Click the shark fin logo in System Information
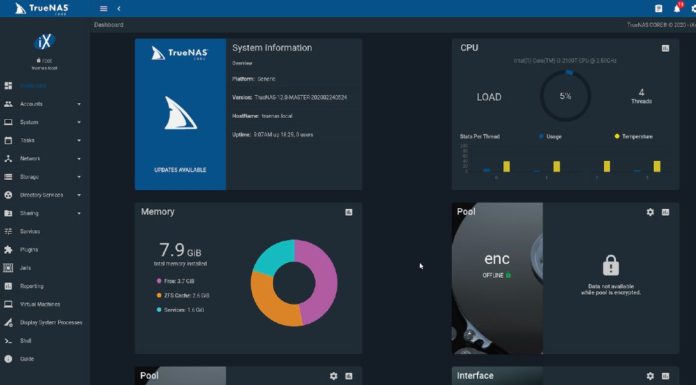This screenshot has width=696, height=385. pyautogui.click(x=180, y=113)
